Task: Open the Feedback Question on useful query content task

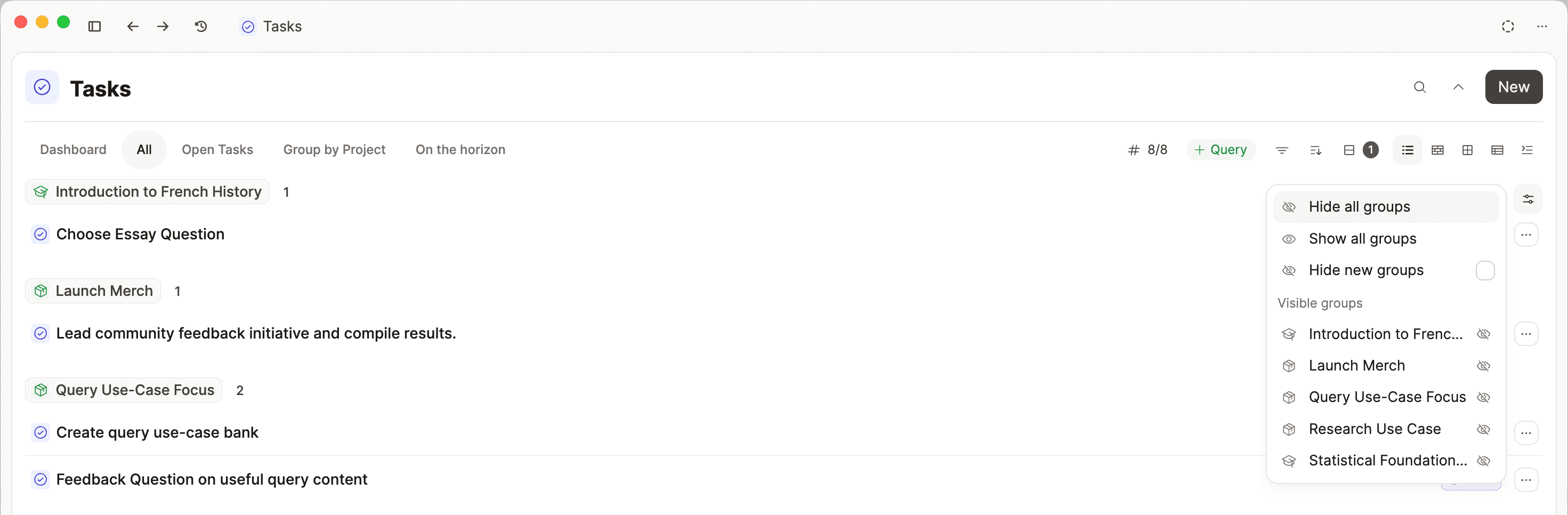Action: click(211, 480)
